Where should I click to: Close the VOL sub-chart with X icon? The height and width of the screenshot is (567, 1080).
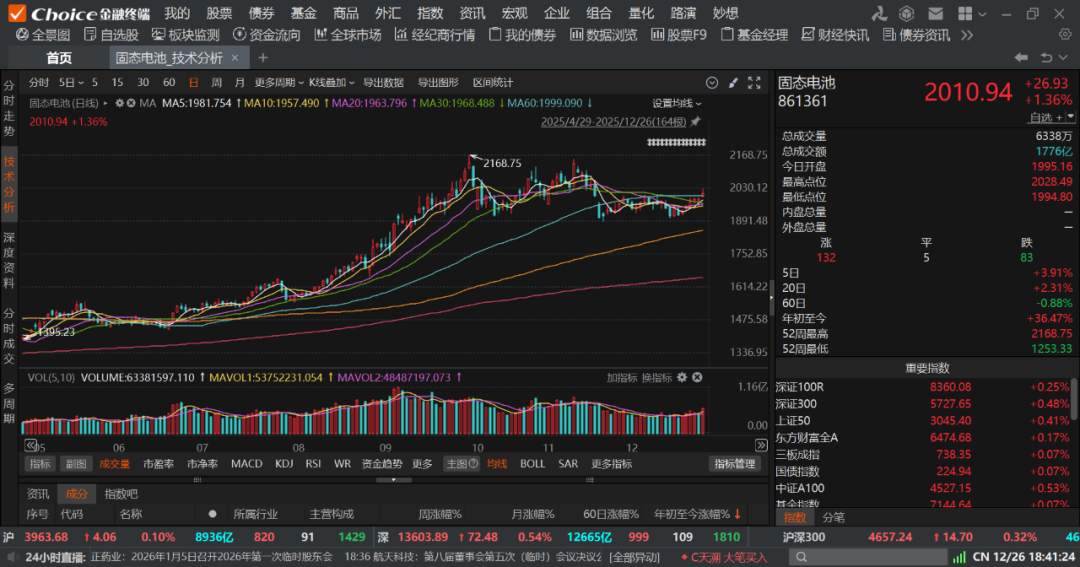(x=697, y=378)
